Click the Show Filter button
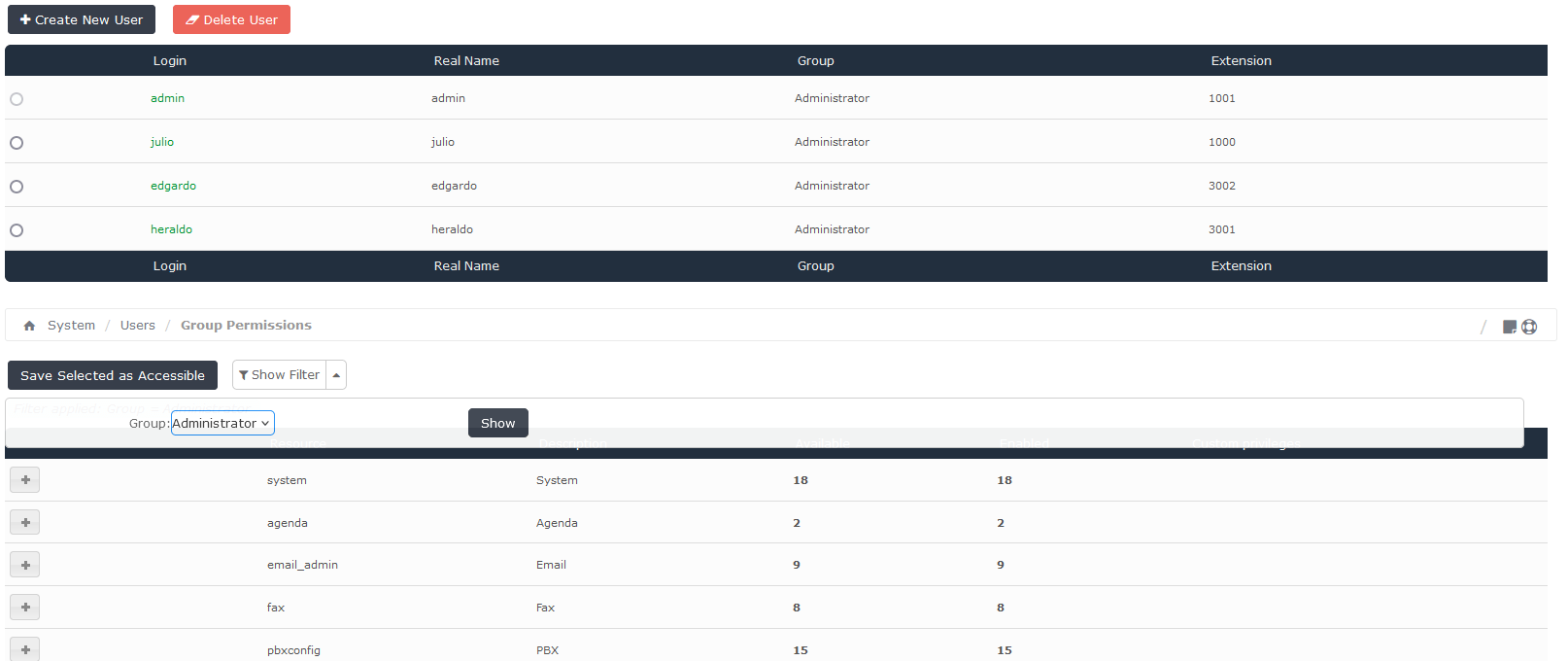This screenshot has height=661, width=1568. (280, 375)
